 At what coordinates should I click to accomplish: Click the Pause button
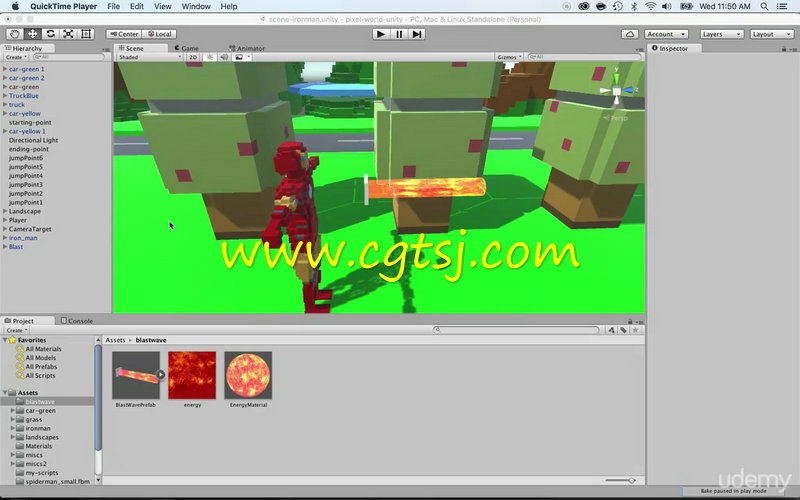click(x=399, y=34)
